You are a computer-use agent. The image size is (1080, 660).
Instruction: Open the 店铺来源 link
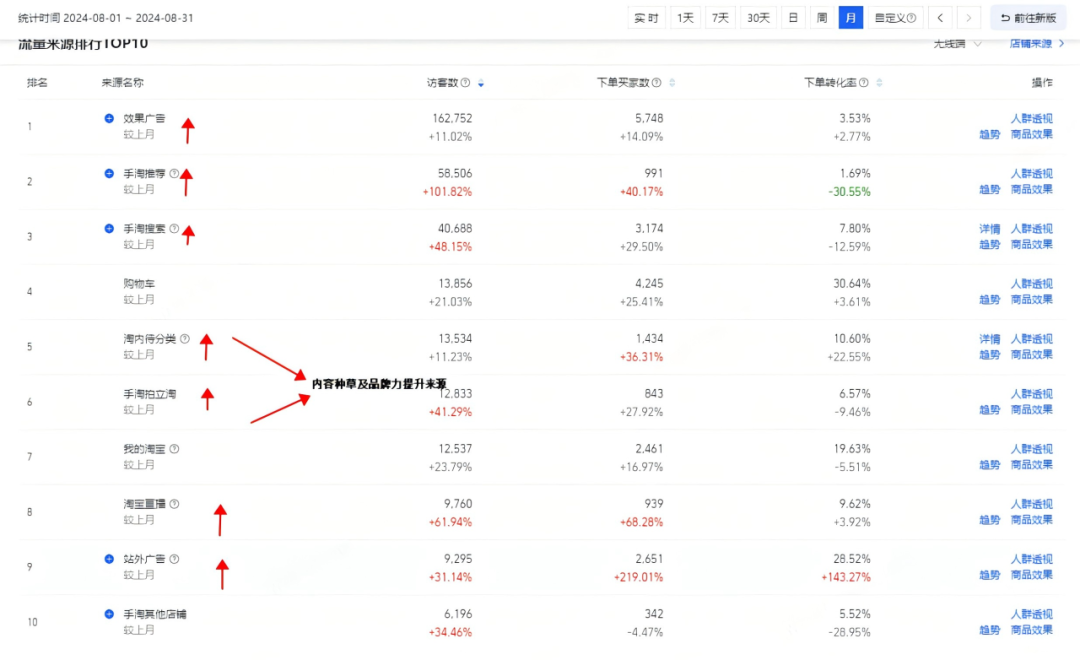[x=1037, y=44]
